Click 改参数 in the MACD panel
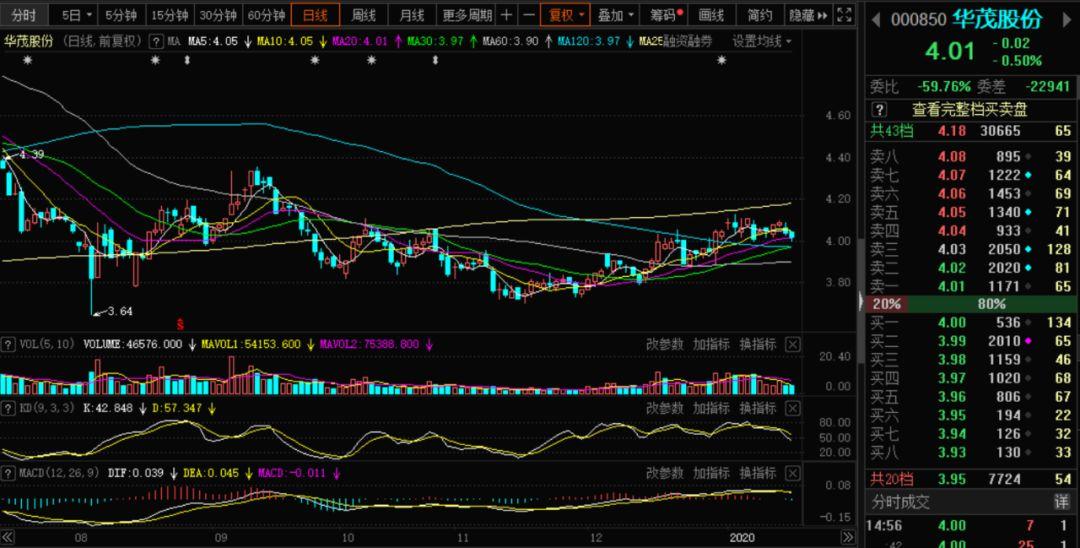 click(x=665, y=473)
